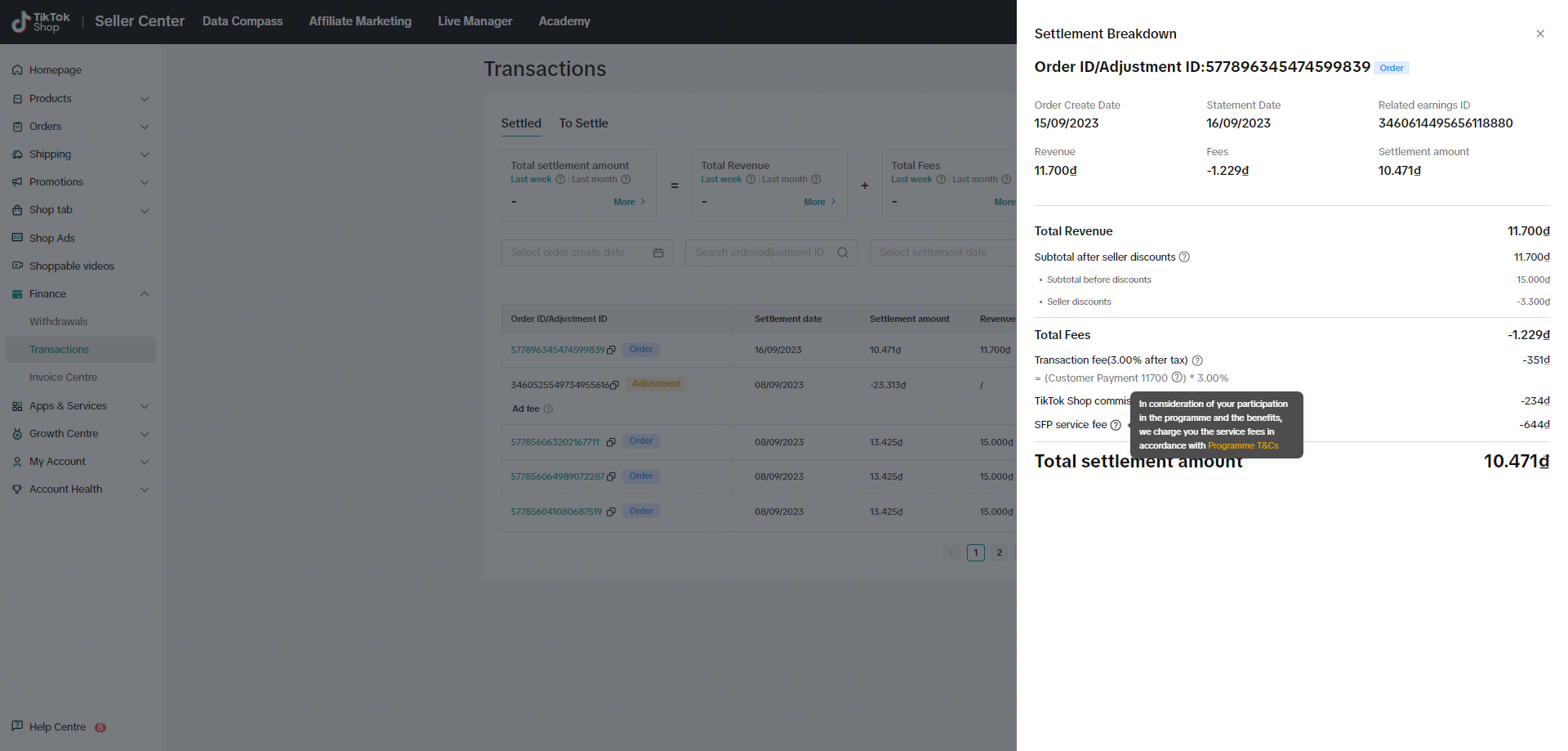The image size is (1568, 751).
Task: Click info icon next to Subtotal after seller discounts
Action: coord(1184,257)
